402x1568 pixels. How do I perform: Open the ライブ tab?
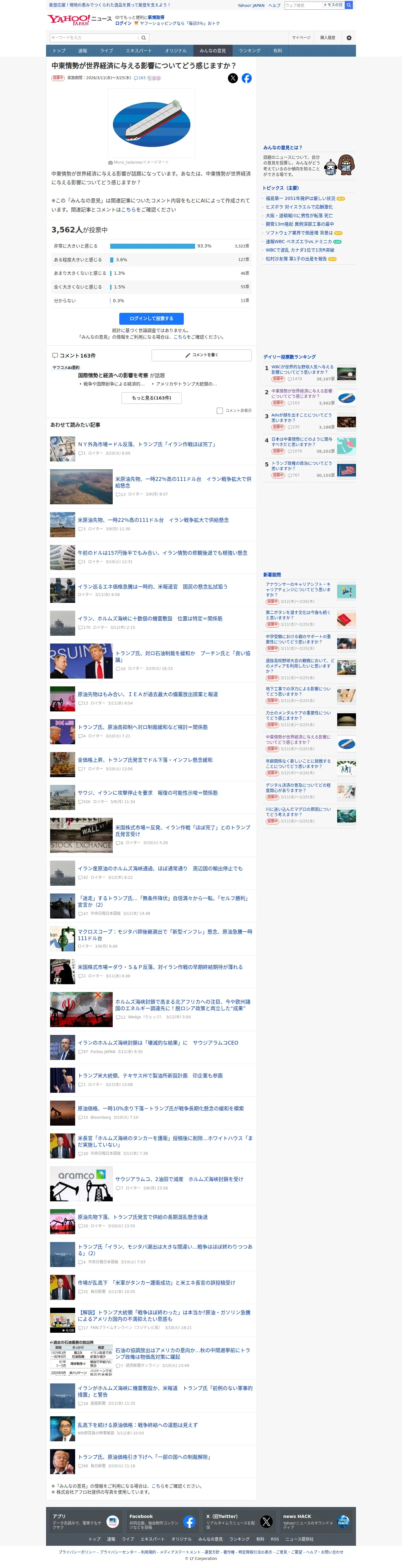point(106,50)
